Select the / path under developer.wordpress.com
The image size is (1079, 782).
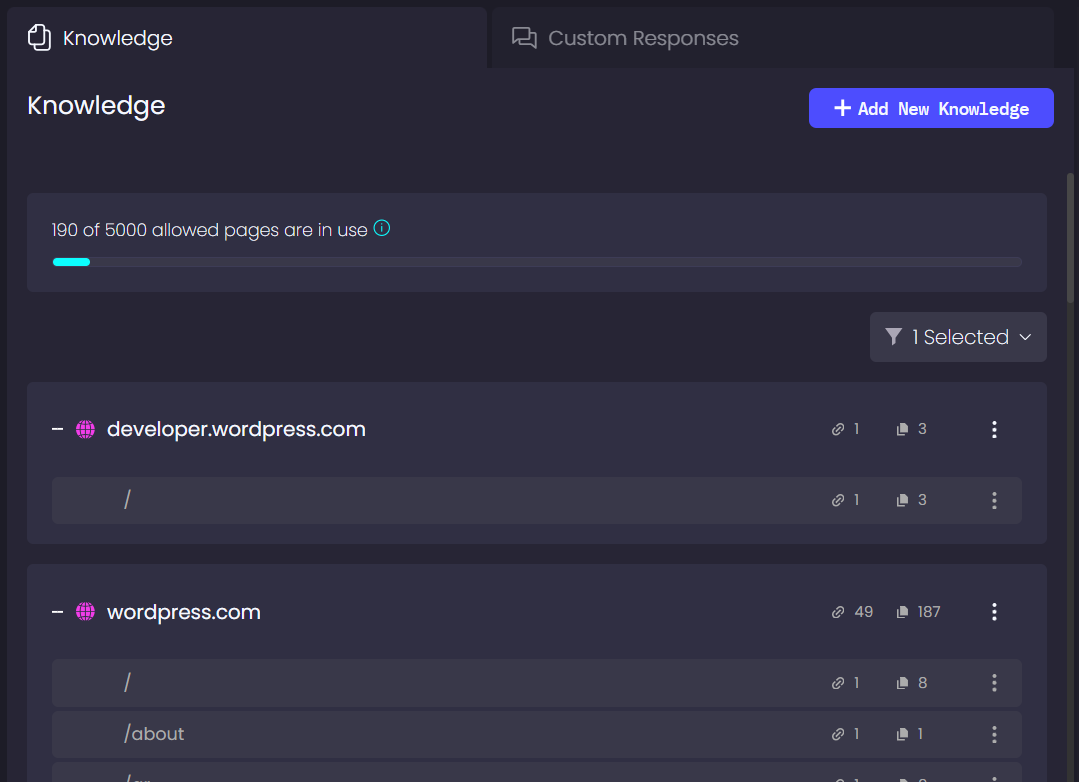[x=127, y=500]
